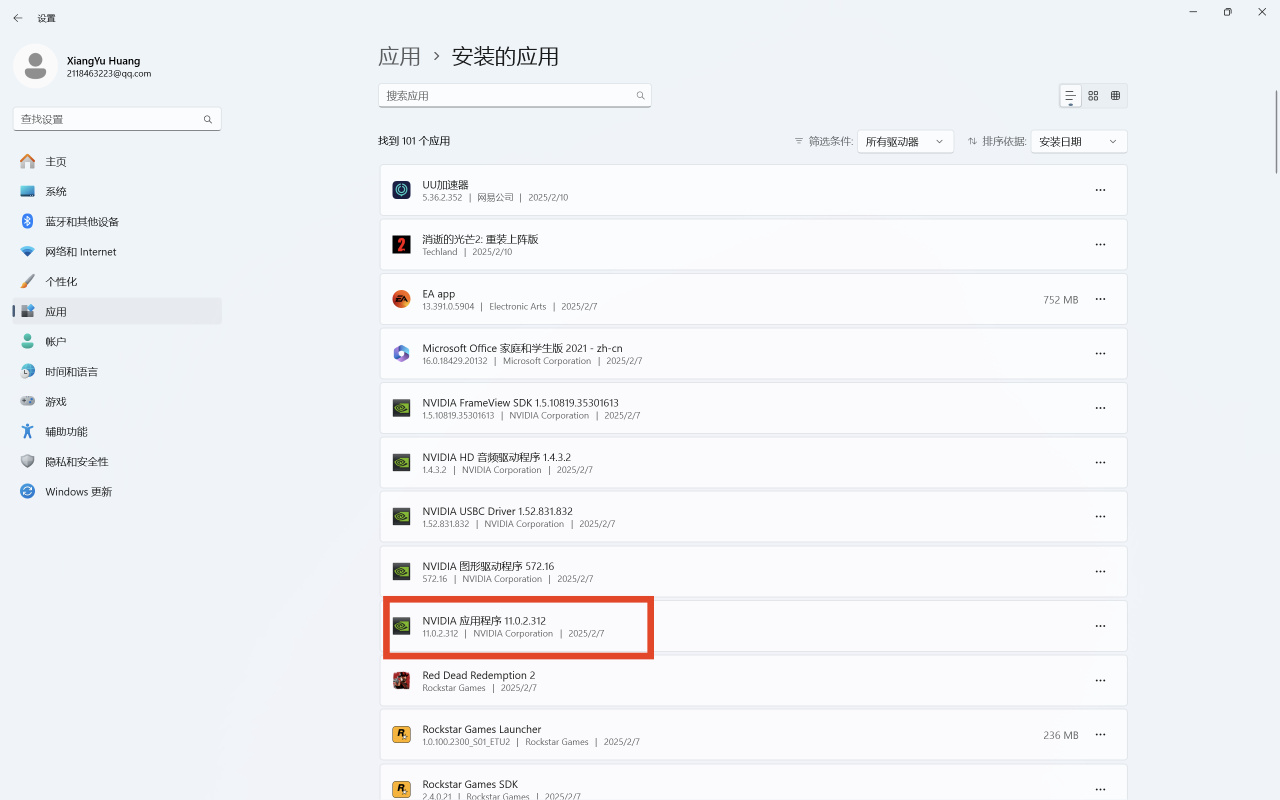Open 时间和语言 settings section
This screenshot has width=1280, height=800.
pos(117,371)
